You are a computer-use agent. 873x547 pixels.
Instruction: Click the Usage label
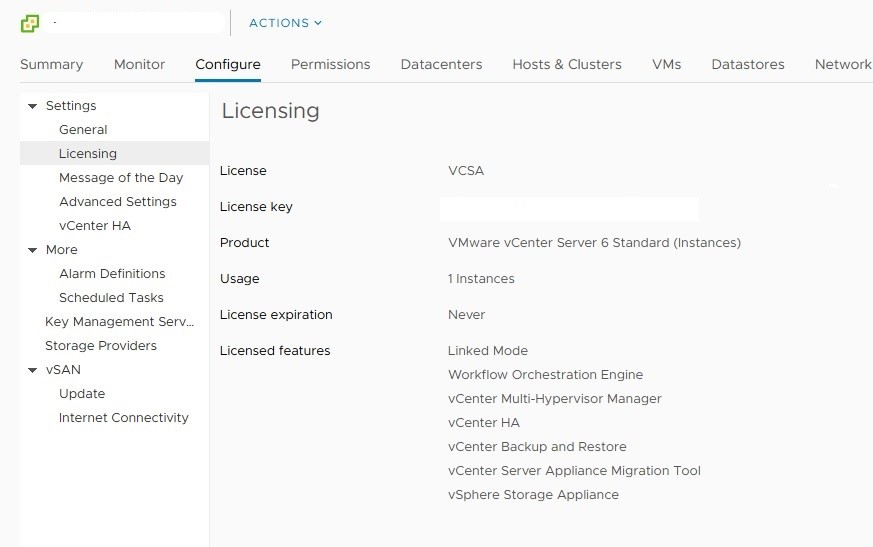[x=239, y=279]
